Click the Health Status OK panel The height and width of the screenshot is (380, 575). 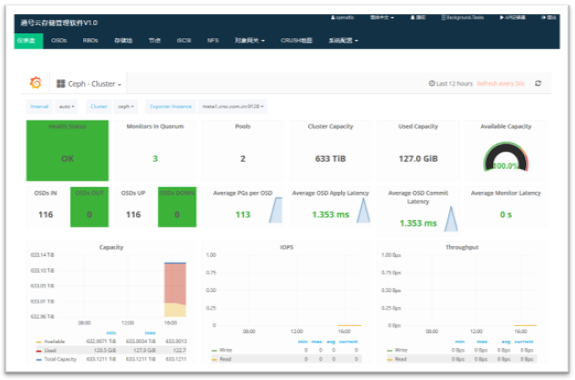pos(67,150)
